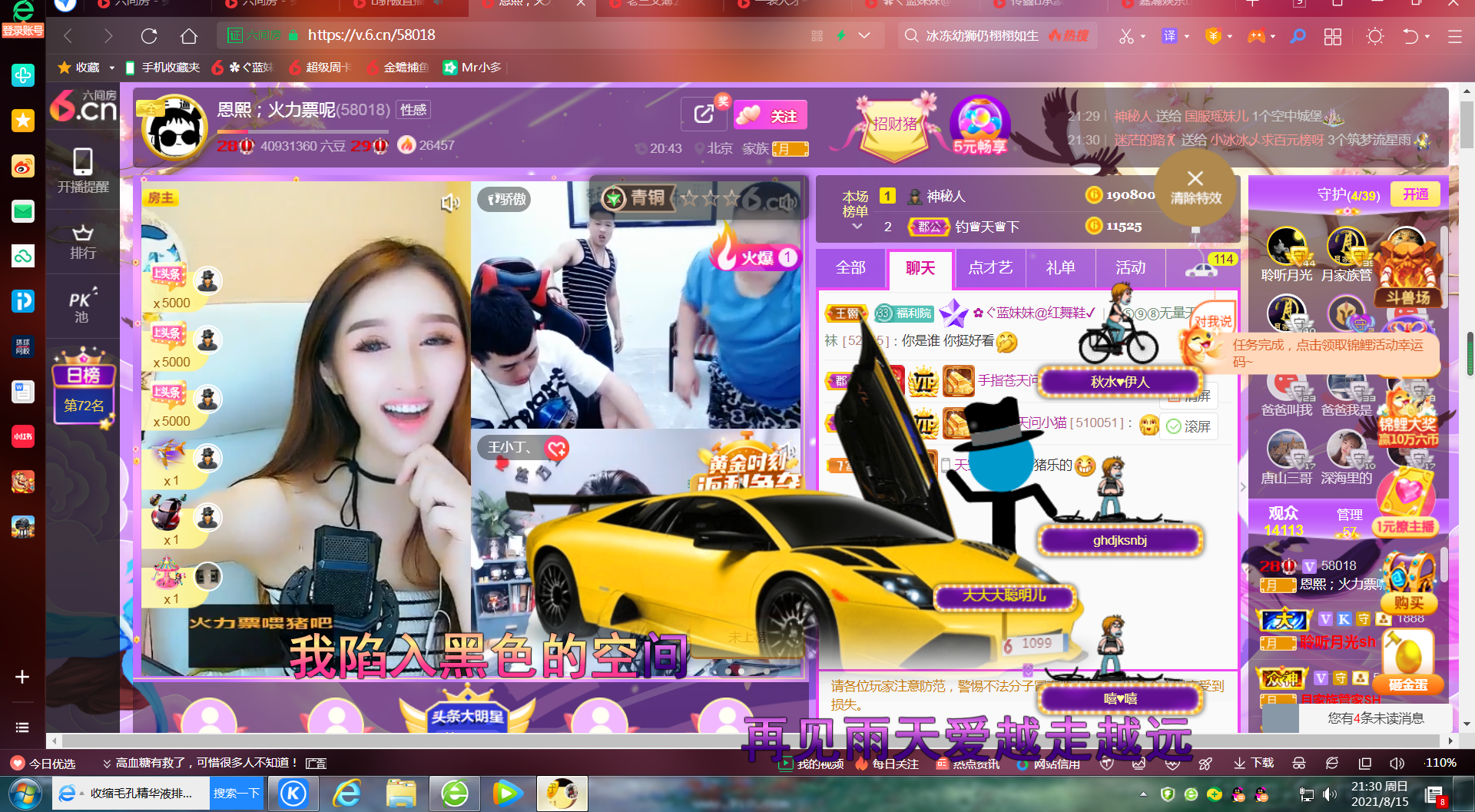Collapse the right panel with side arrow
This screenshot has width=1475, height=812.
tap(1243, 486)
